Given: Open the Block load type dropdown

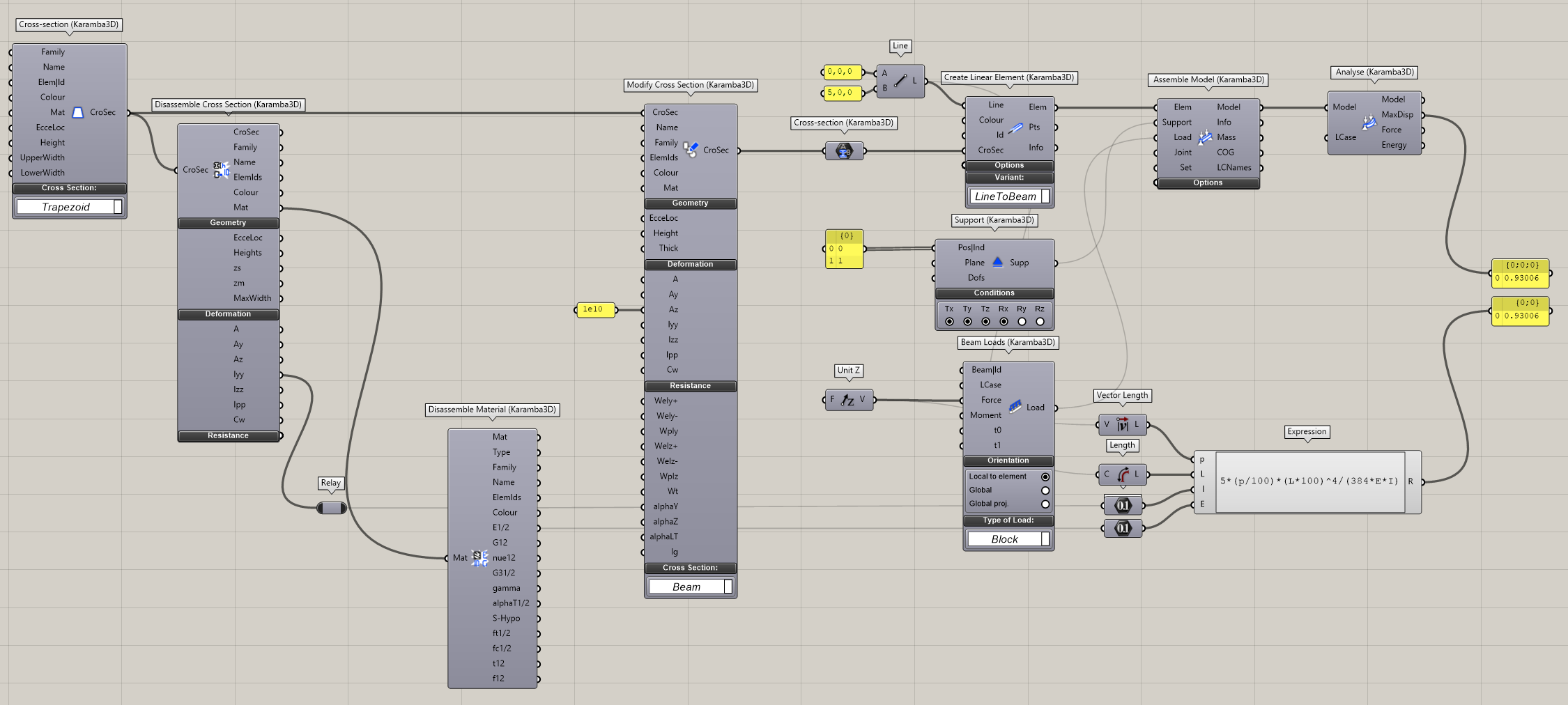Looking at the screenshot, I should (1008, 539).
